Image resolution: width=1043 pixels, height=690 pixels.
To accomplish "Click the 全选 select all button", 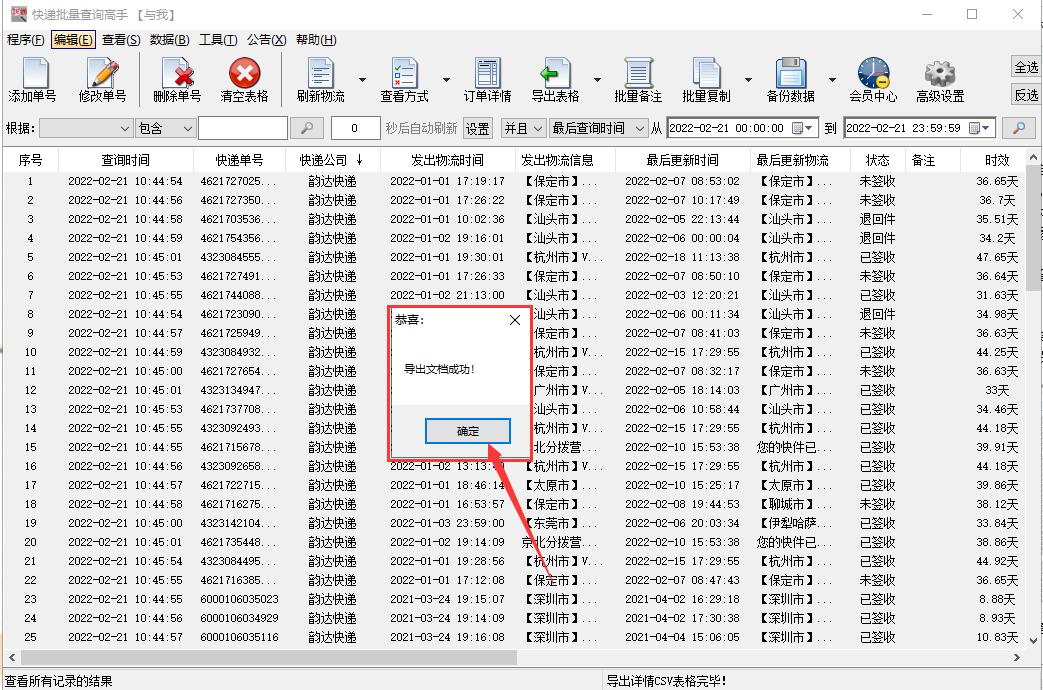I will [1026, 67].
